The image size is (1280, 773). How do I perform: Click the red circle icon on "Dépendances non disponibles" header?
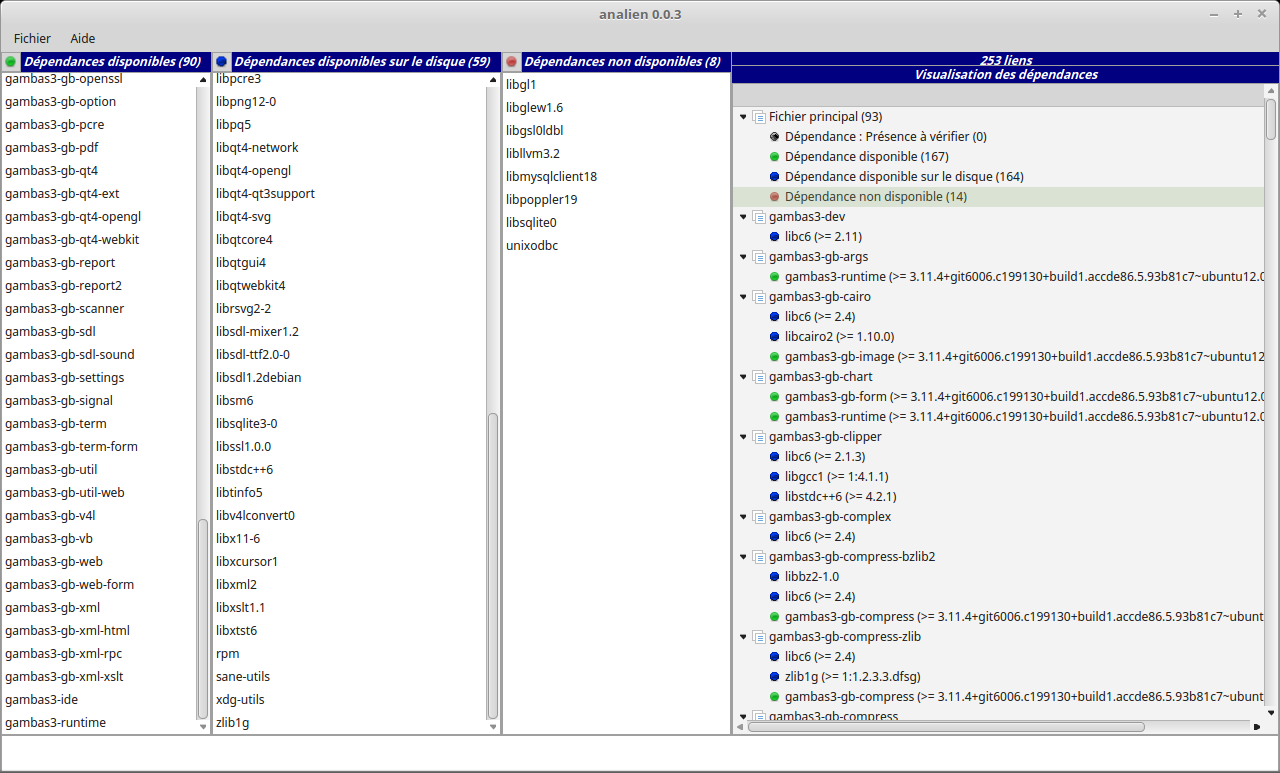(x=511, y=61)
